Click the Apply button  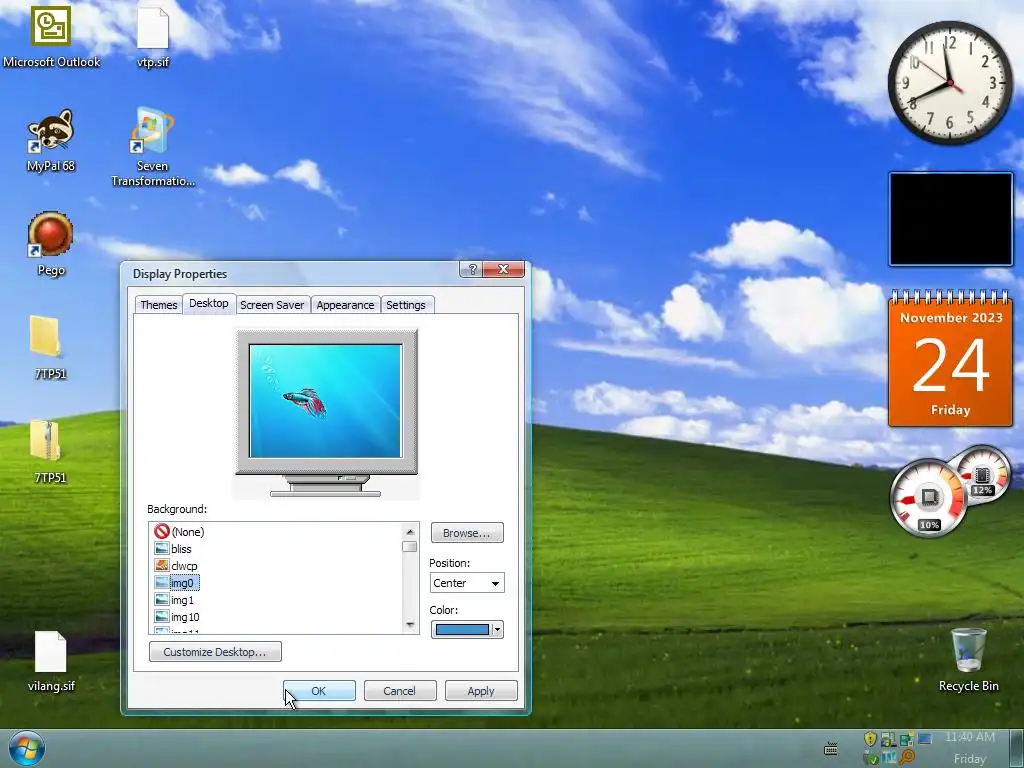(481, 691)
